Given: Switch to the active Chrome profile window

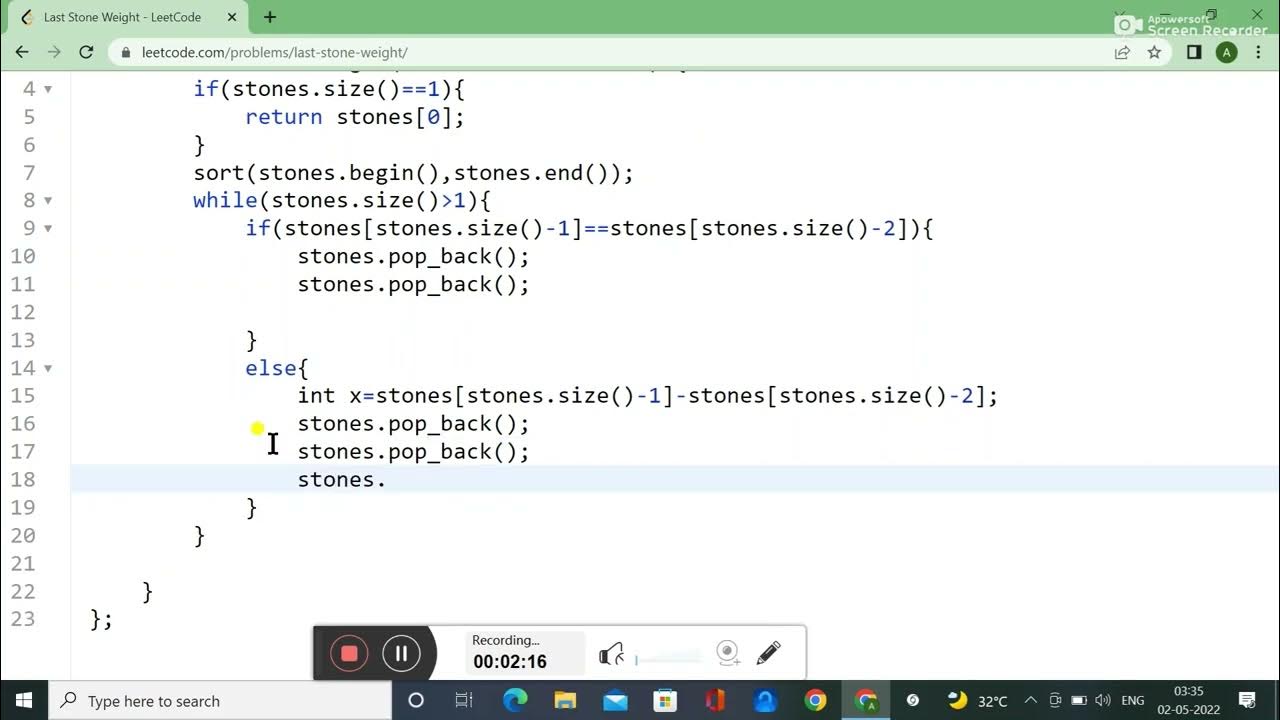Looking at the screenshot, I should (x=866, y=700).
